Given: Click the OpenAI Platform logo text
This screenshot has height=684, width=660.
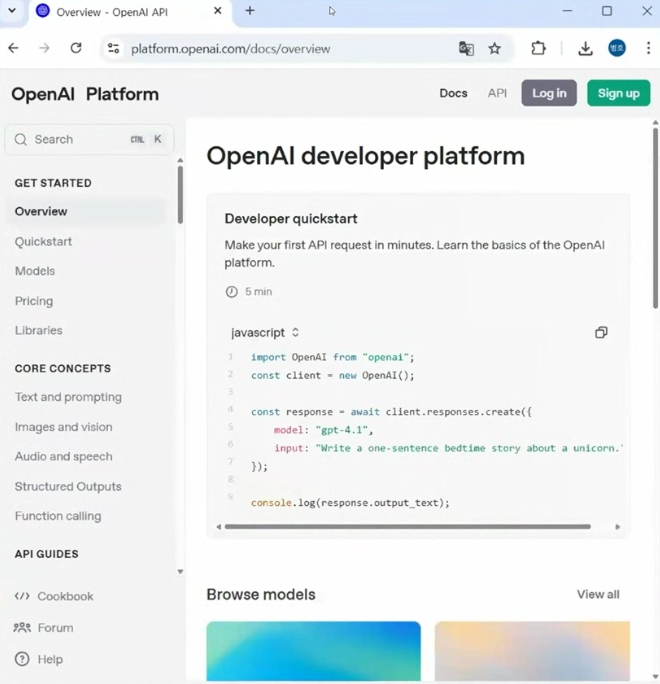Looking at the screenshot, I should click(85, 94).
